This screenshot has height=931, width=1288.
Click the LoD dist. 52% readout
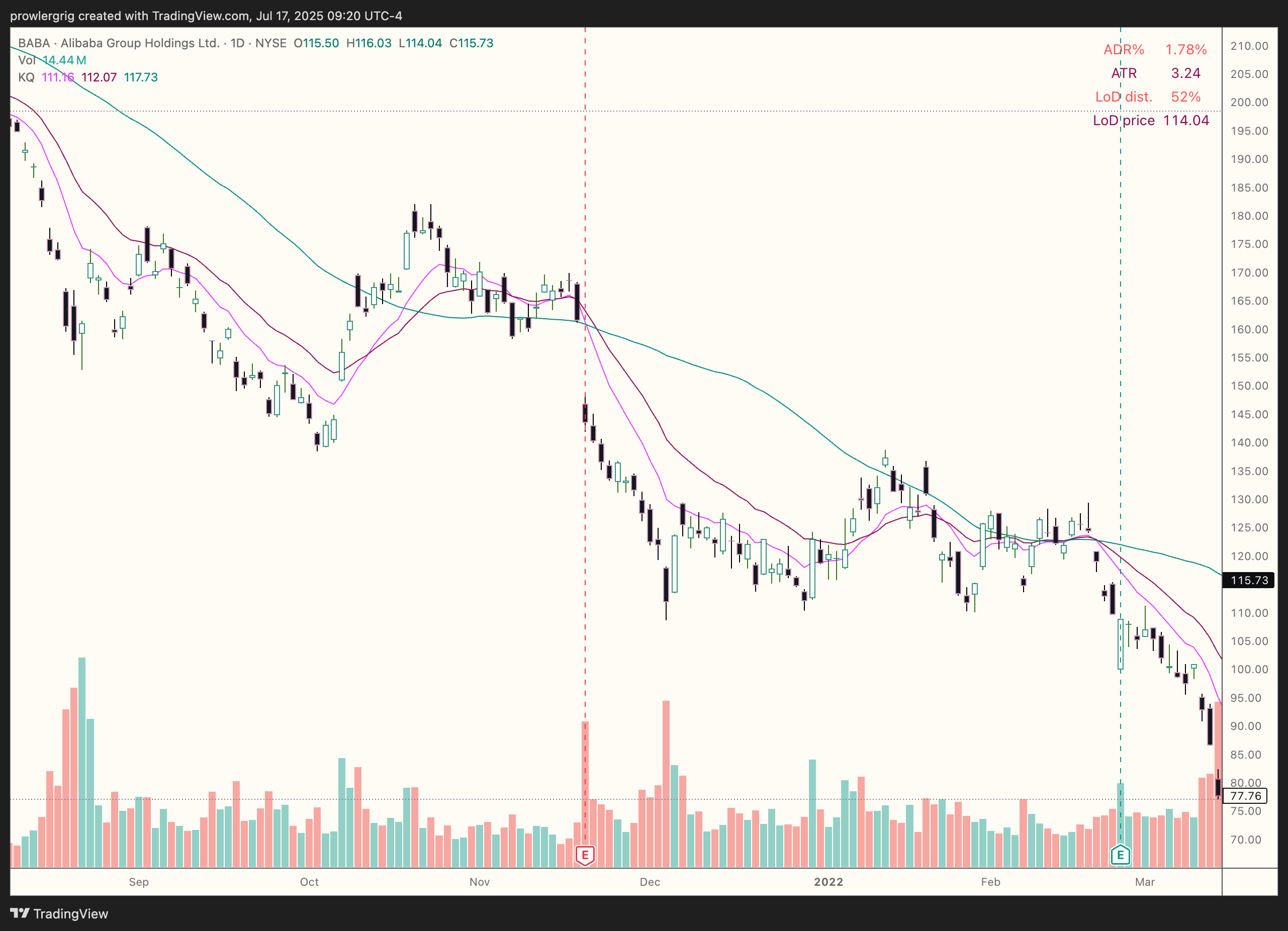pyautogui.click(x=1148, y=97)
